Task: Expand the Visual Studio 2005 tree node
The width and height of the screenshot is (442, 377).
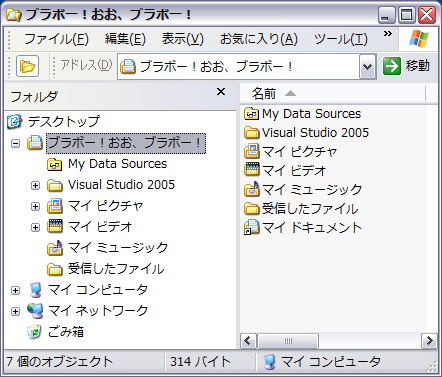Action: pos(35,185)
